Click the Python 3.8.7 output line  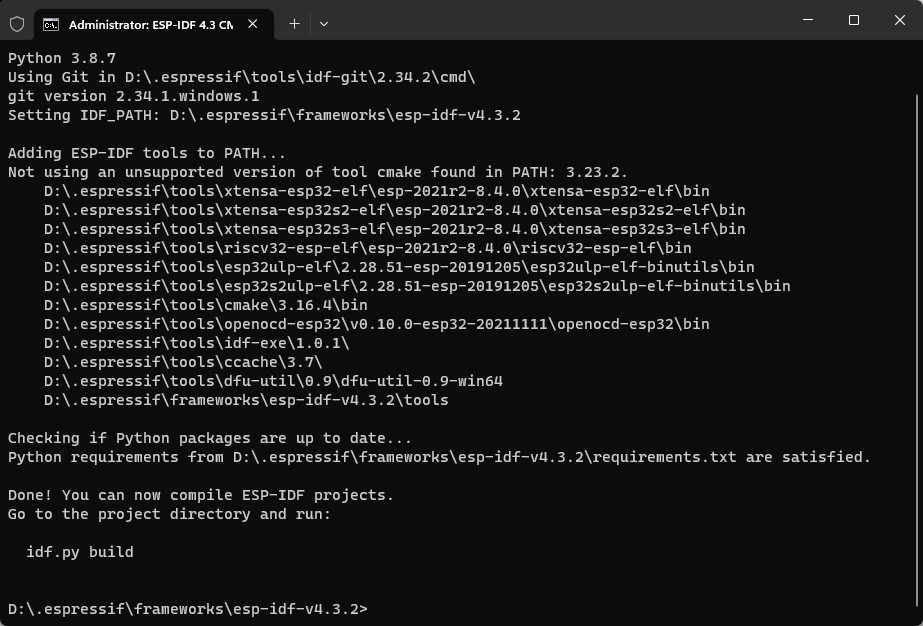tap(62, 58)
